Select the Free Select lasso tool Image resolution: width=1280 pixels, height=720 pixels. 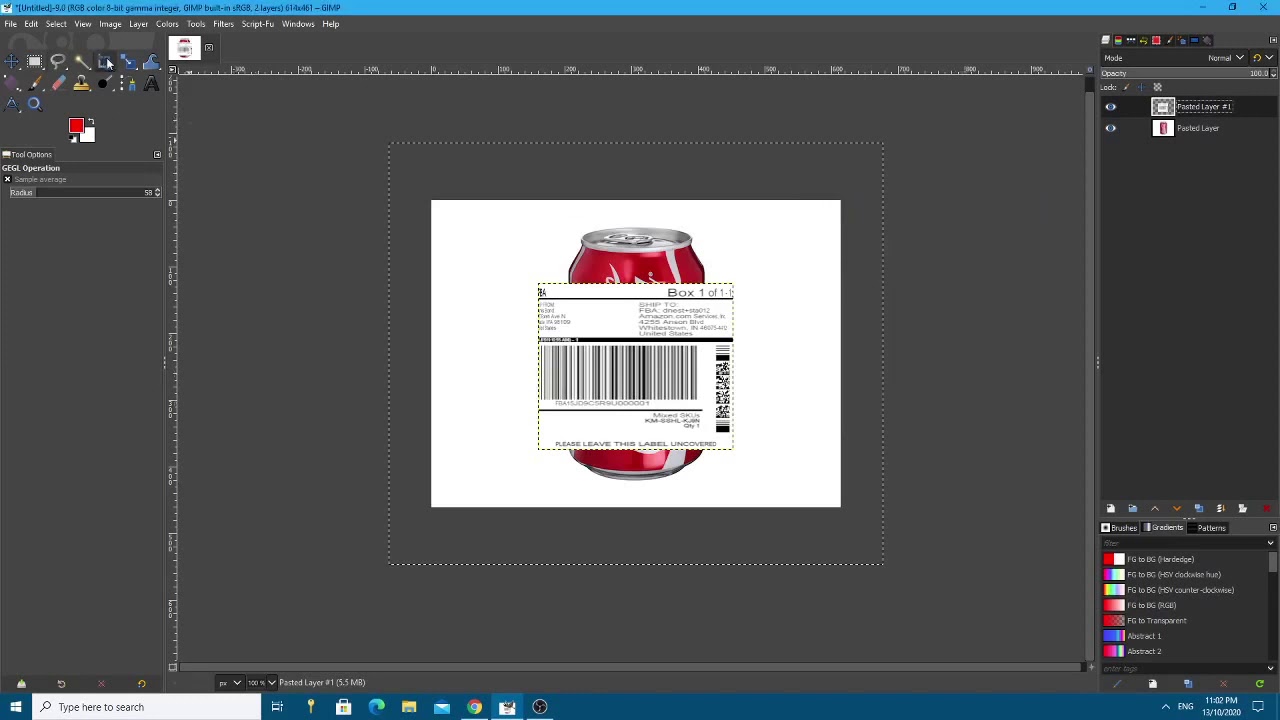pos(58,62)
